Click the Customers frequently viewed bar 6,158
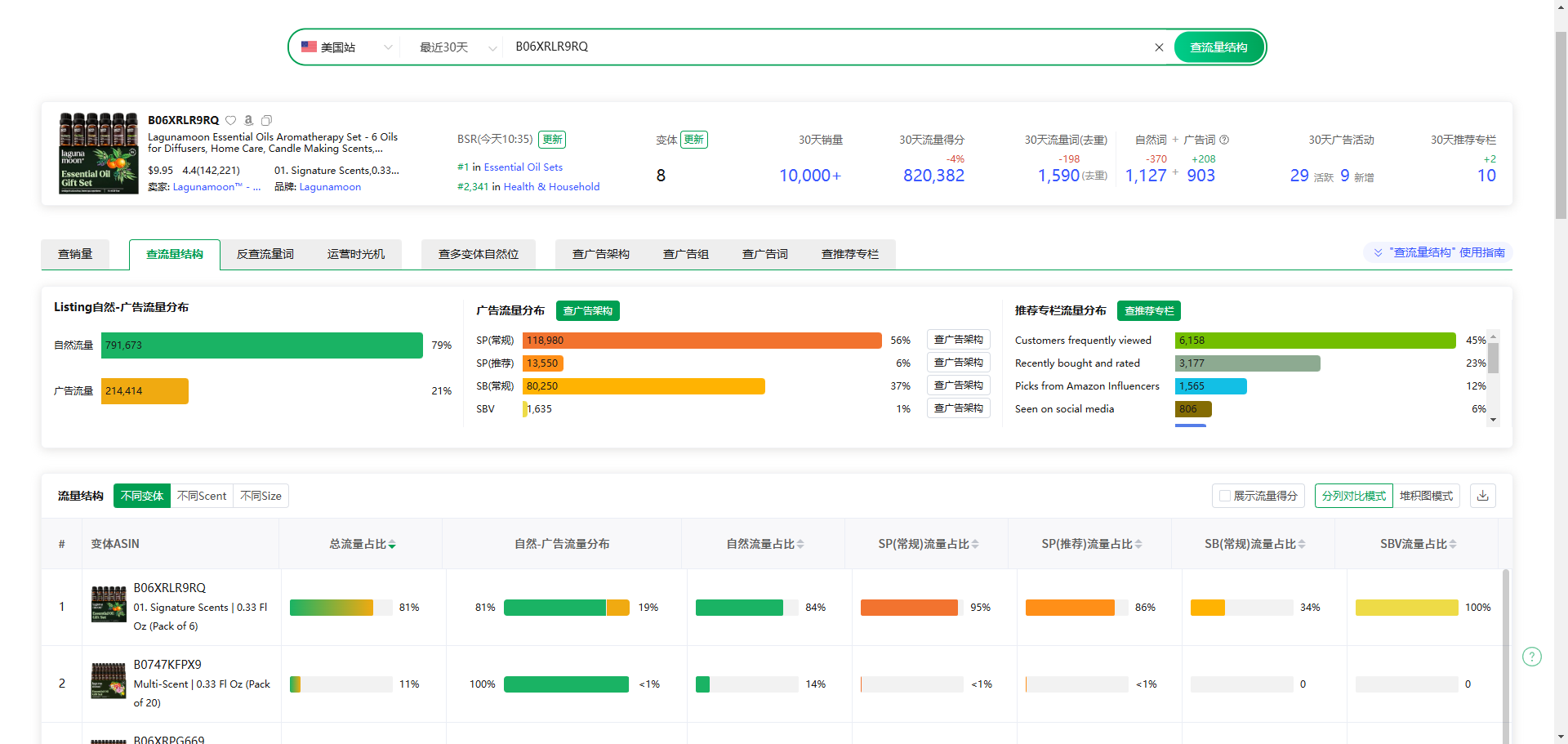Viewport: 1568px width, 744px height. pyautogui.click(x=1316, y=341)
